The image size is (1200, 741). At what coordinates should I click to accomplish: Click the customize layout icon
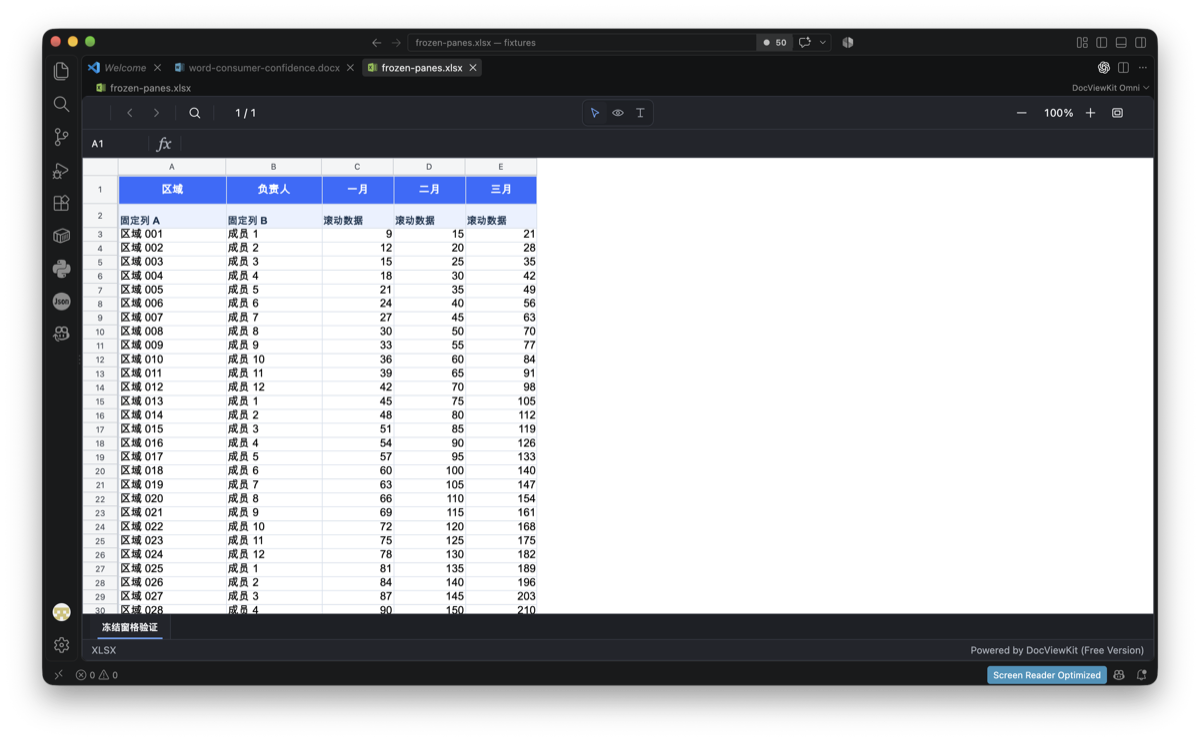point(1082,43)
